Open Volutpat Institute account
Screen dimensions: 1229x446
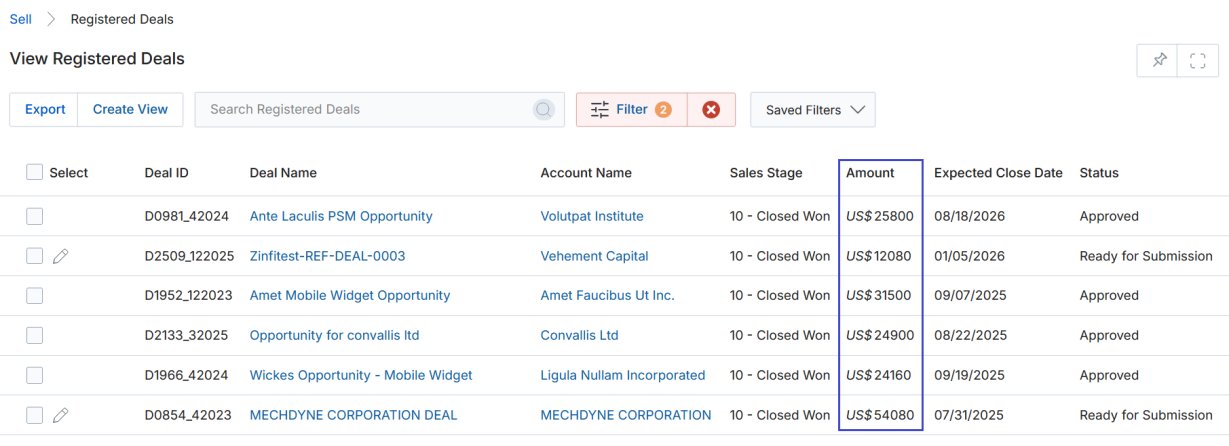[592, 216]
